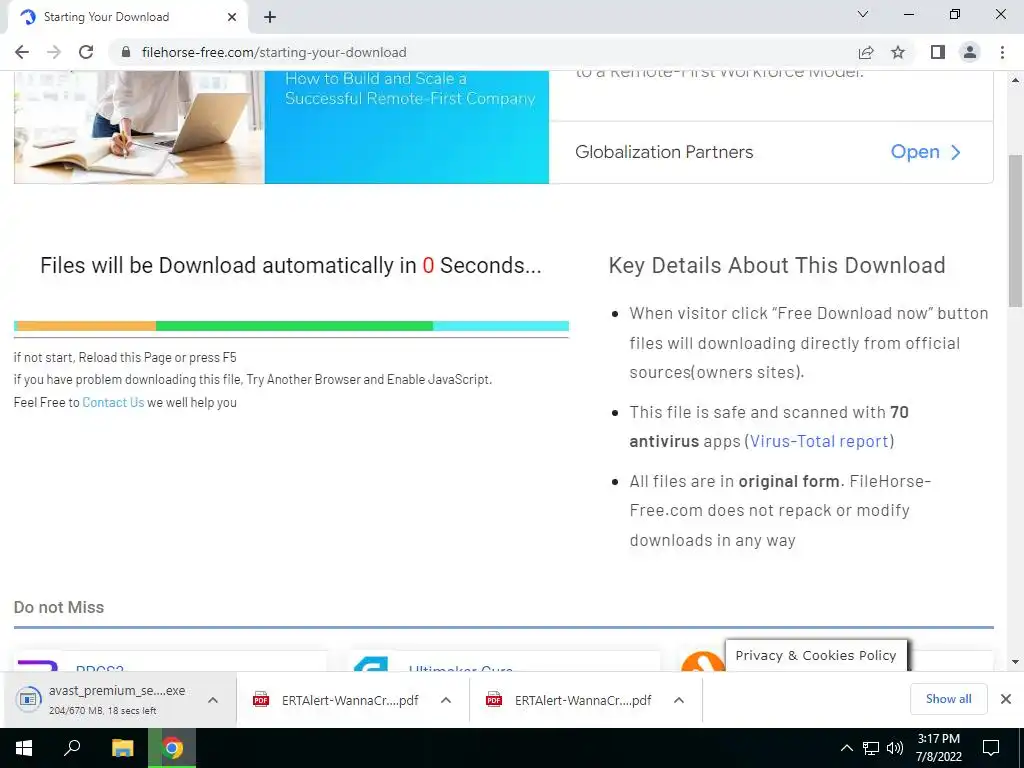This screenshot has width=1024, height=768.
Task: Open Chrome's three-dot menu
Action: (x=1002, y=52)
